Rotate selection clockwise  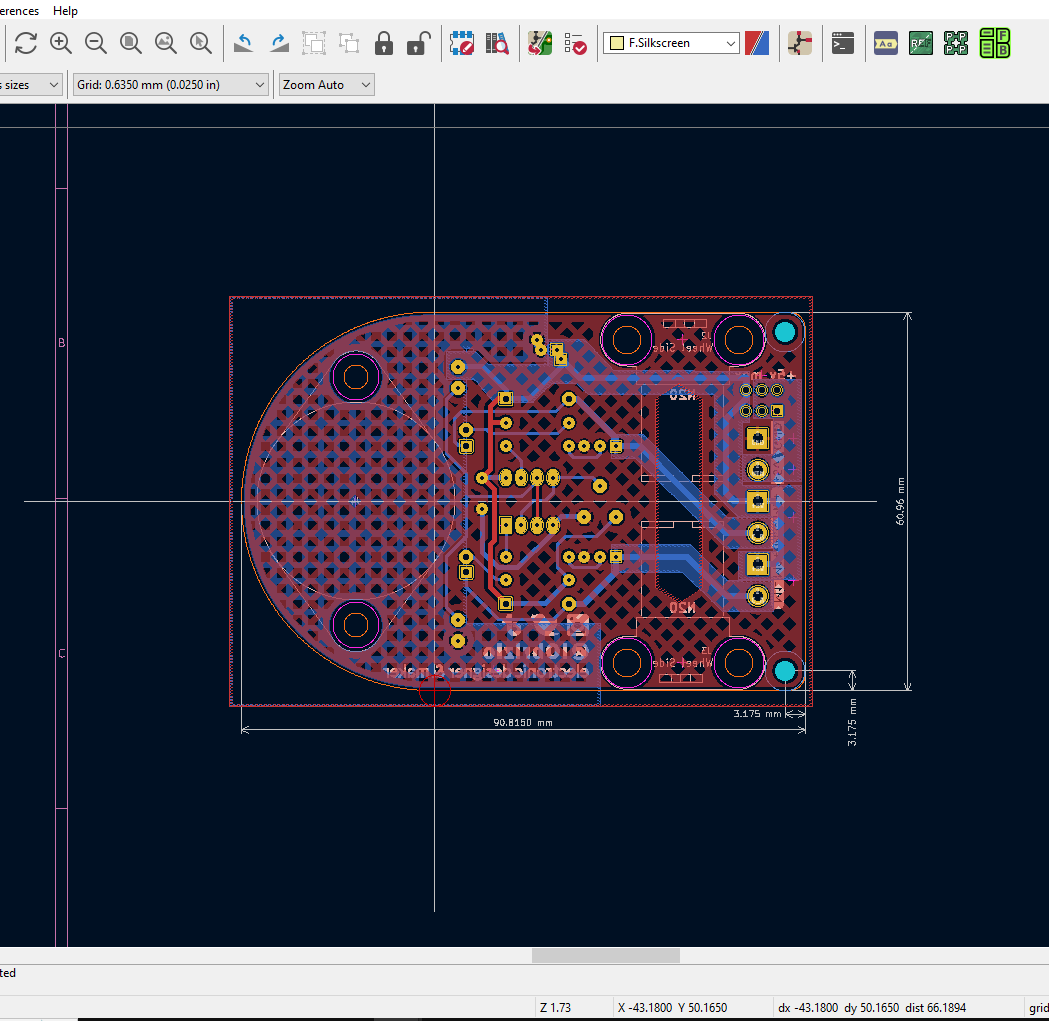280,43
